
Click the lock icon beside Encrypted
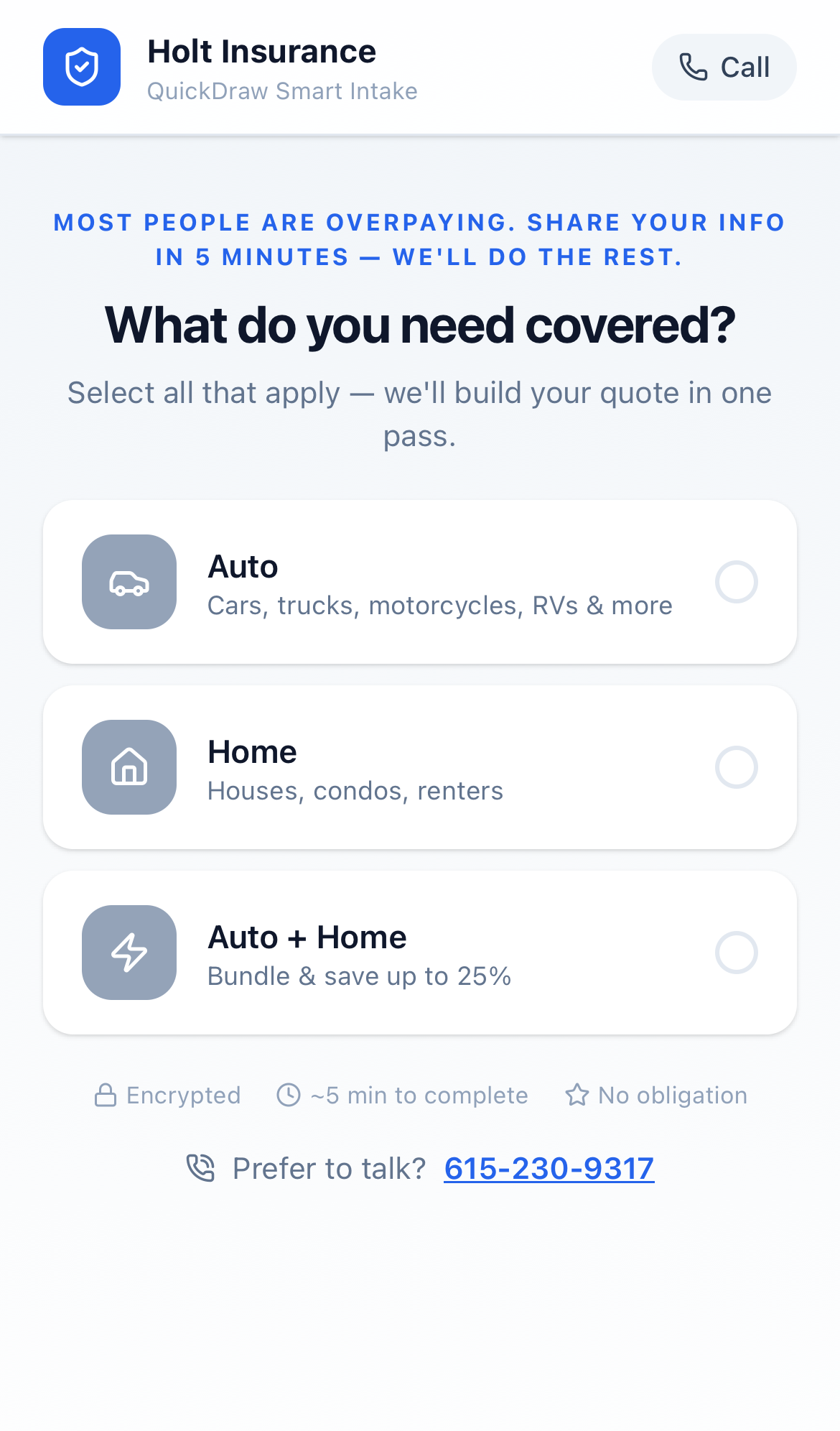106,1096
